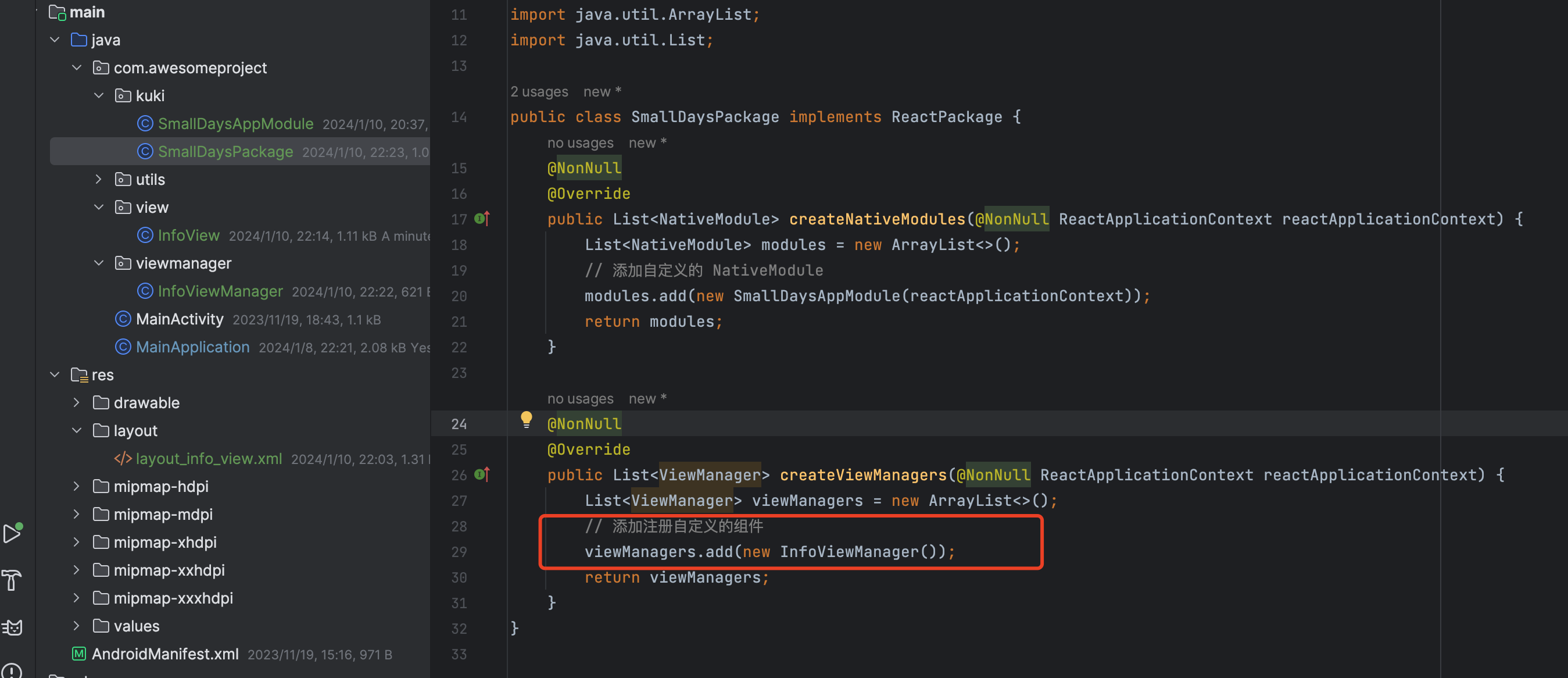Screen dimensions: 1568x678
Task: Click createNativeModules method name
Action: [x=877, y=219]
